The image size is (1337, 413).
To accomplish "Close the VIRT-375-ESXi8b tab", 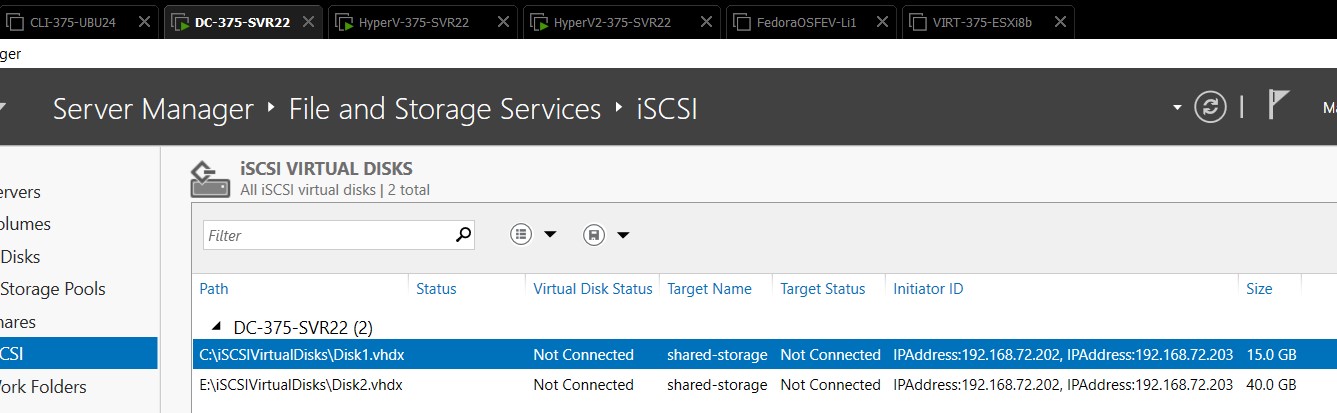I will 1059,22.
